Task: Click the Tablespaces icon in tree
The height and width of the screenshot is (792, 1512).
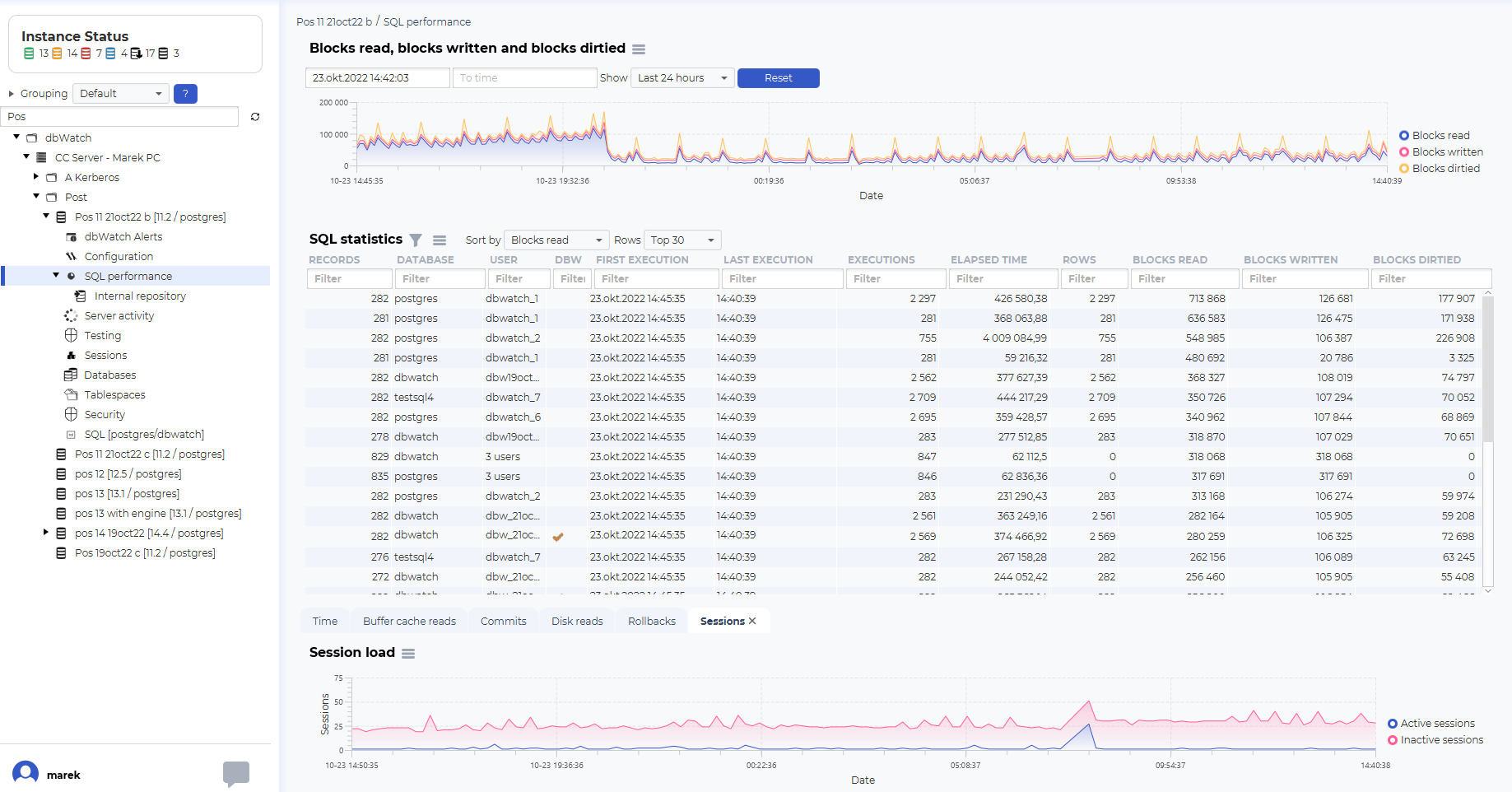Action: [x=72, y=395]
